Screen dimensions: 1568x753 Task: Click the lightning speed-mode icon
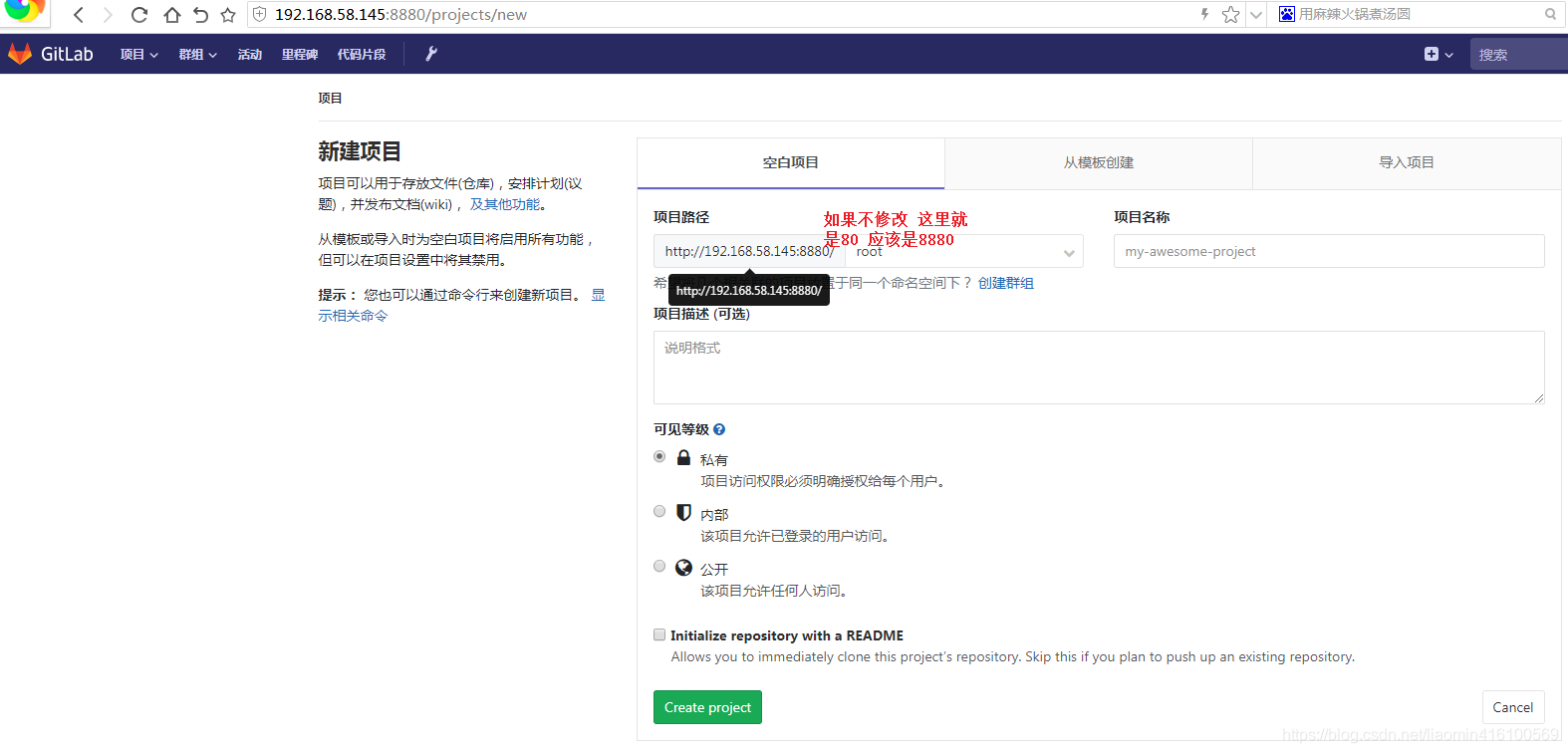[1204, 14]
